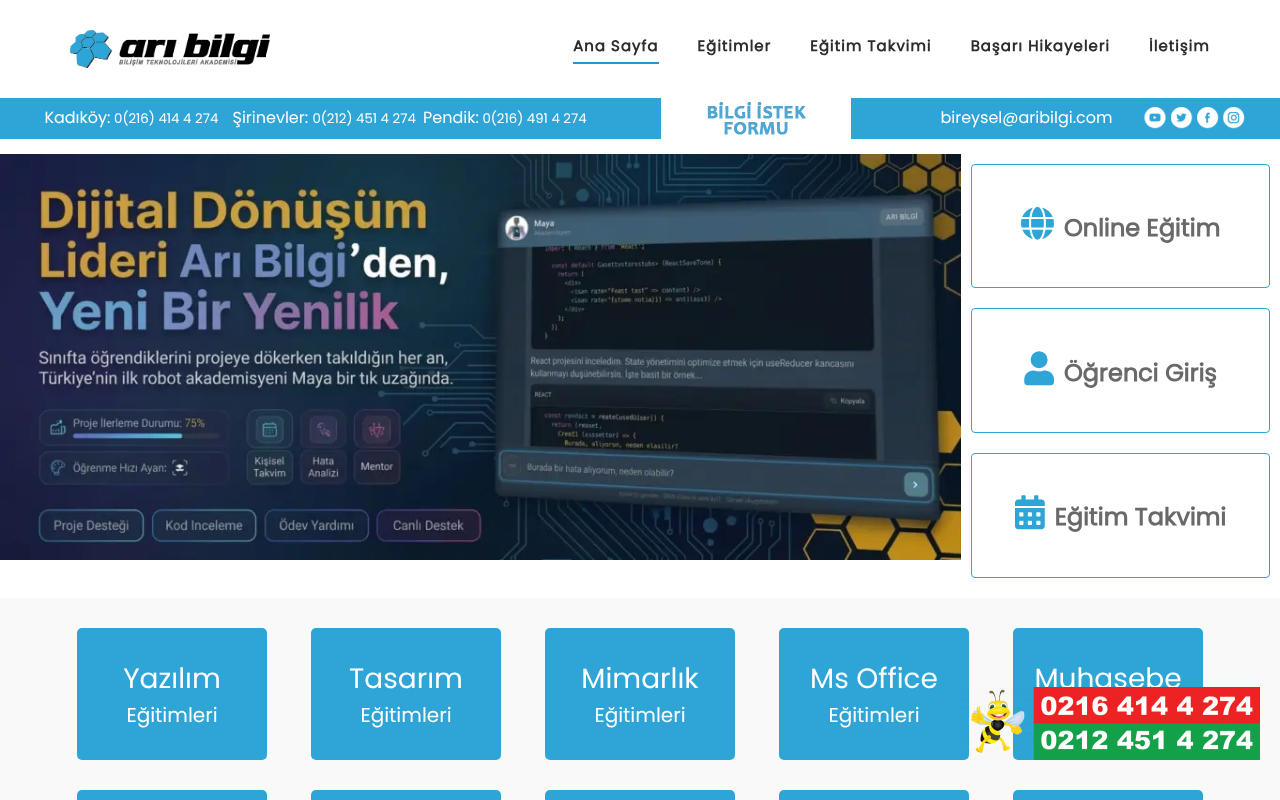The width and height of the screenshot is (1280, 800).
Task: Go to Ana Sayfa menu item
Action: click(x=616, y=46)
